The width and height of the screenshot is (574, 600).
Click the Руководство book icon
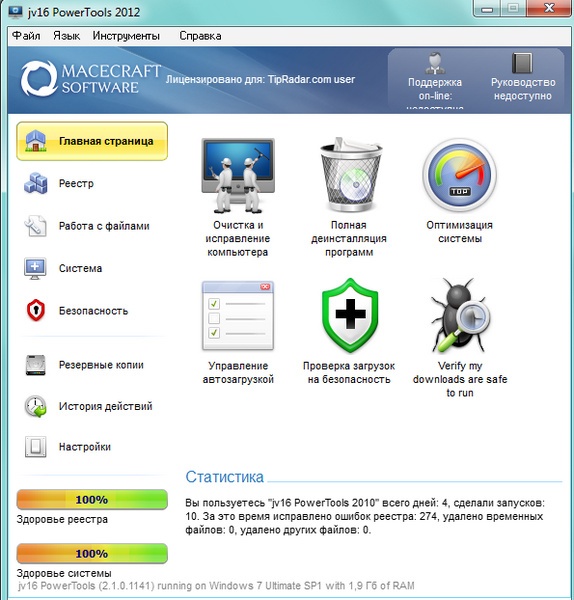coord(522,63)
